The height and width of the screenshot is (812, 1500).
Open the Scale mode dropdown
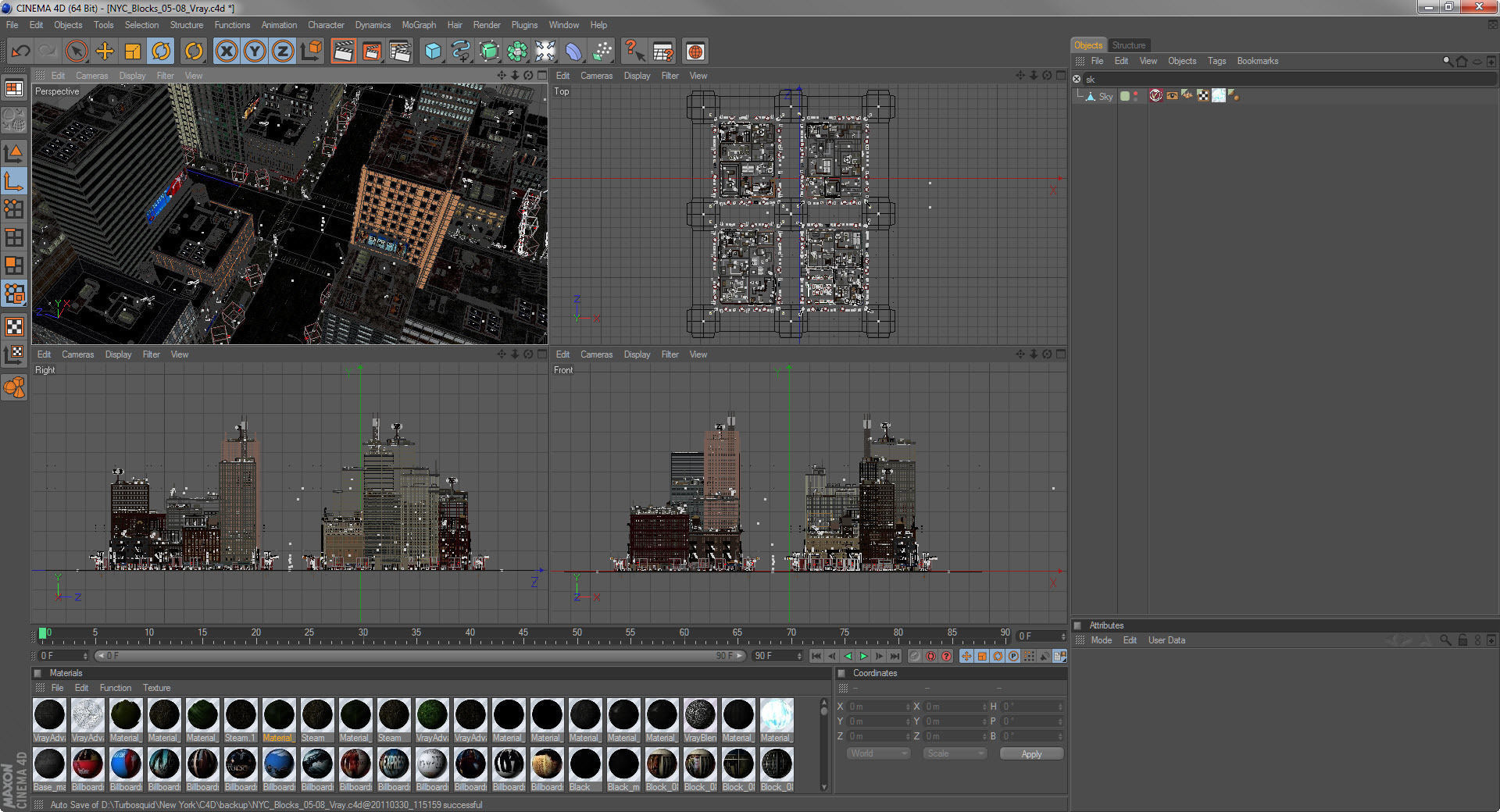pos(955,753)
